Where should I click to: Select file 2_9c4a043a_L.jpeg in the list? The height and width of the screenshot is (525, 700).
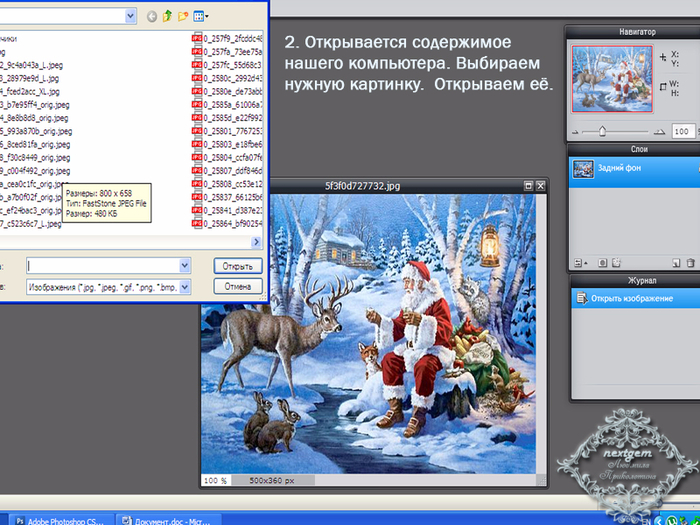tap(31, 65)
